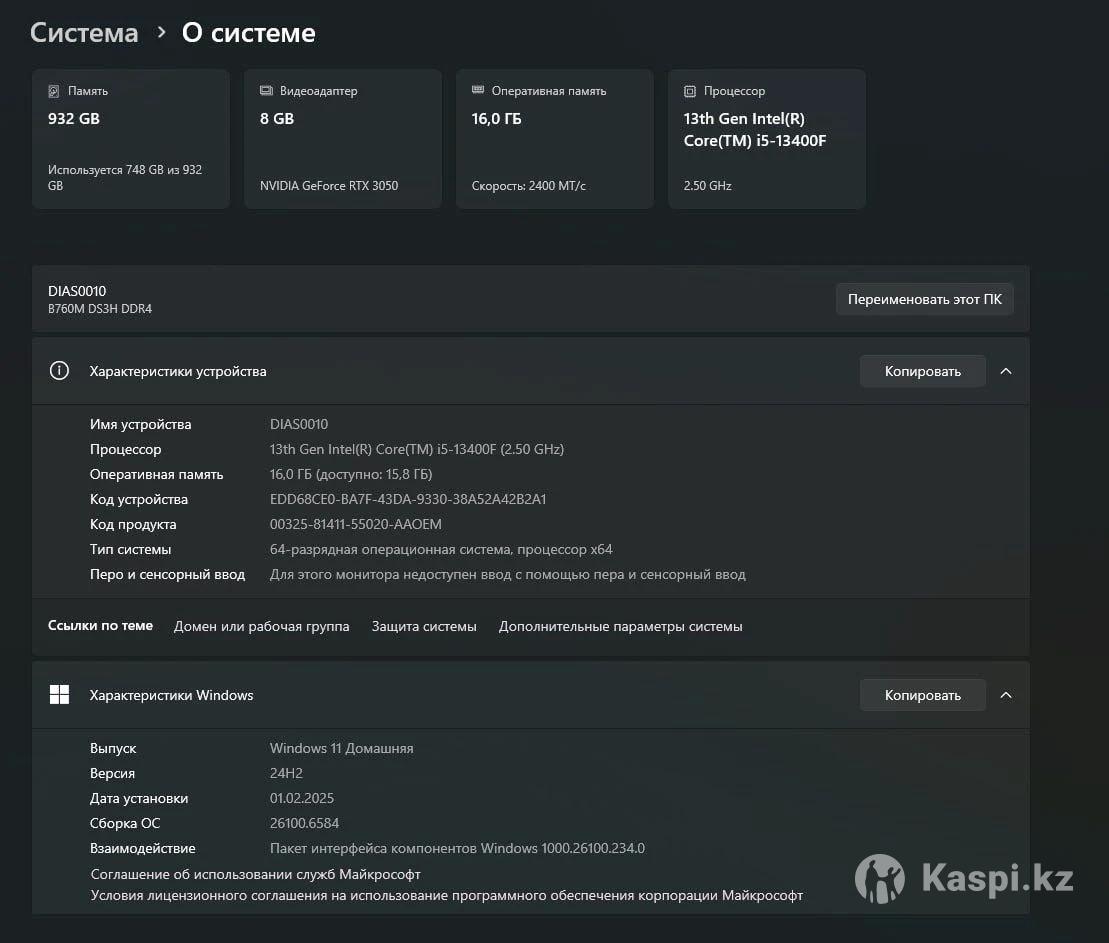Go back to Система in the breadcrumb

[84, 33]
